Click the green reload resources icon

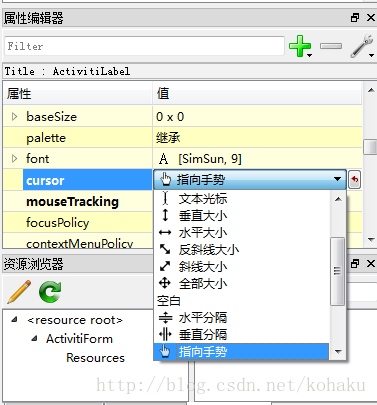[x=50, y=292]
